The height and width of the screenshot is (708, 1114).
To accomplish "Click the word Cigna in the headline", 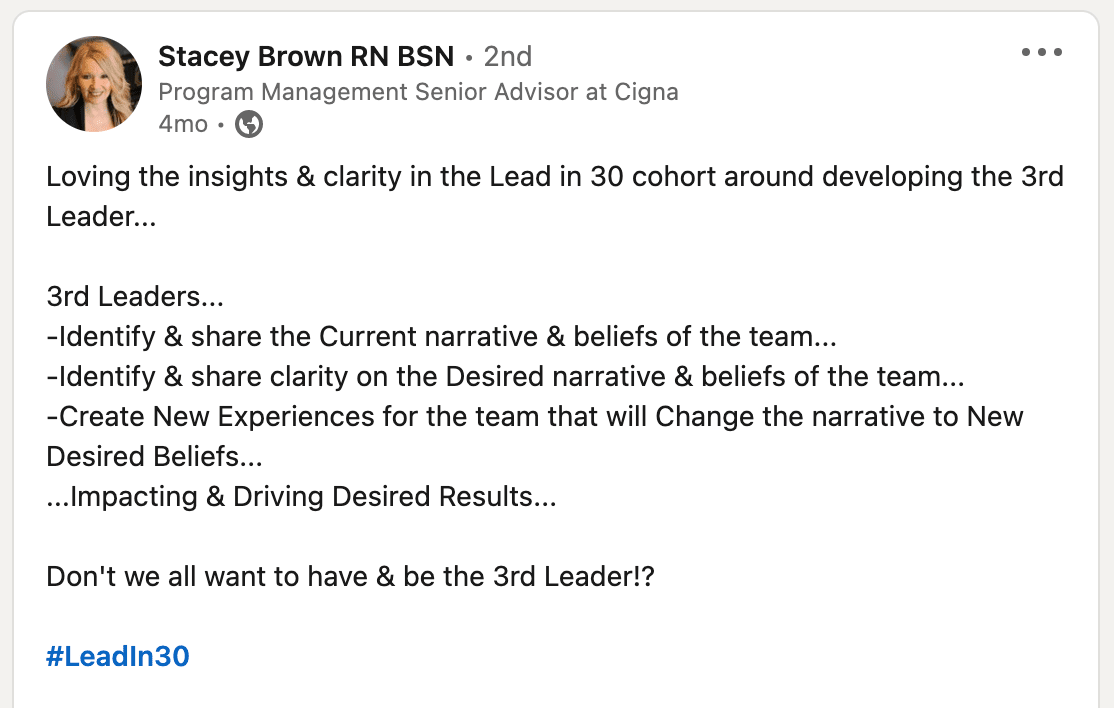I will tap(647, 92).
